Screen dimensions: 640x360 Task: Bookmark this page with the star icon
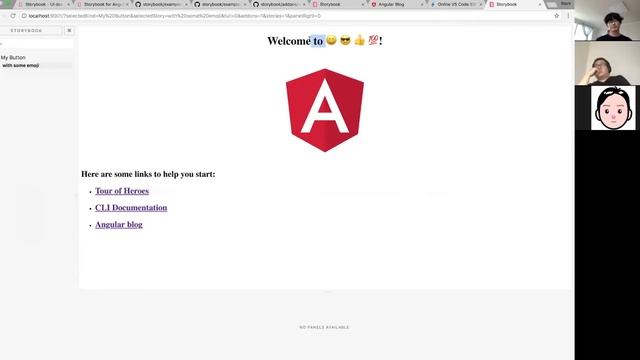556,16
